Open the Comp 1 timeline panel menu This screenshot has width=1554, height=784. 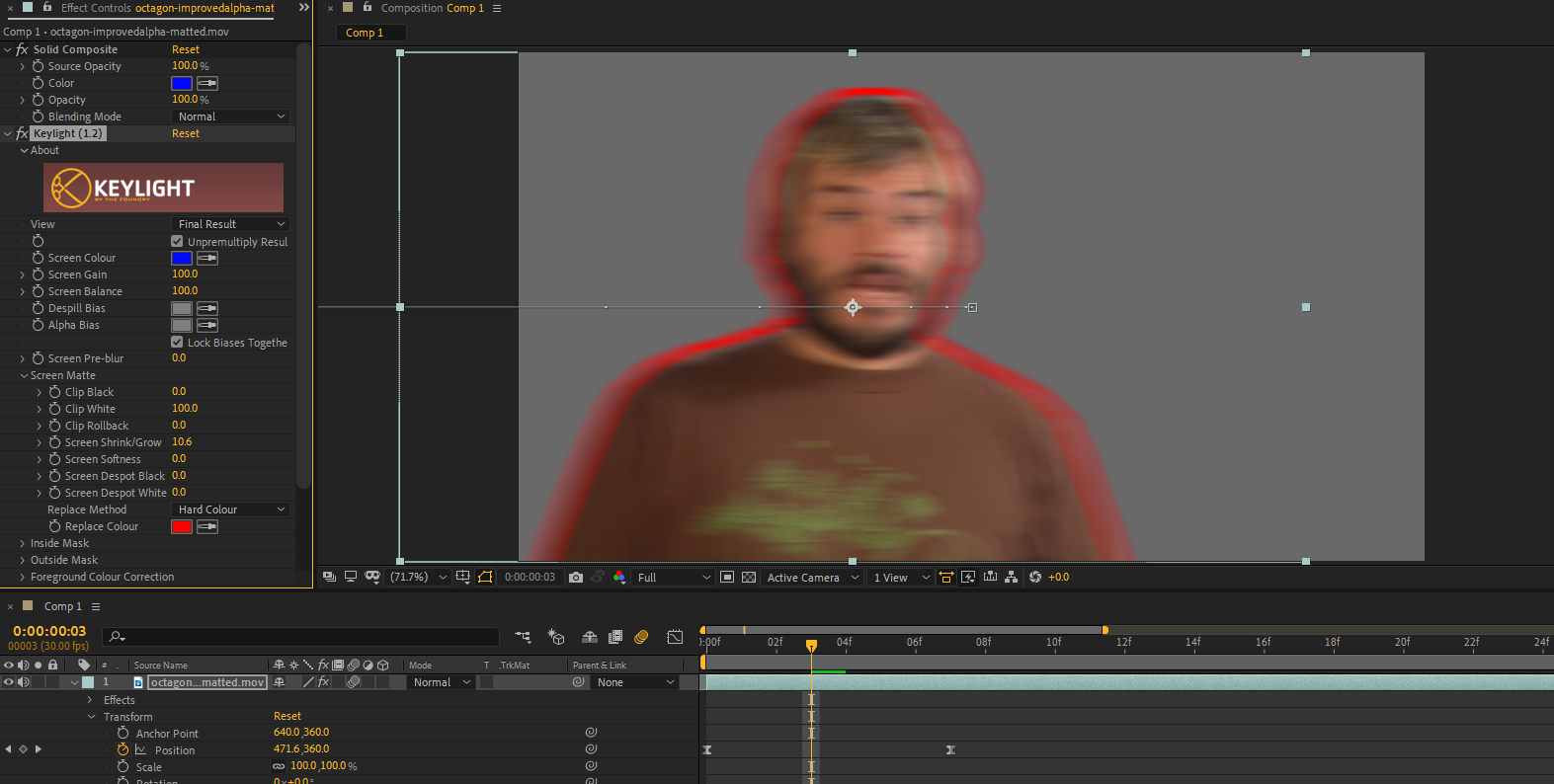[96, 606]
